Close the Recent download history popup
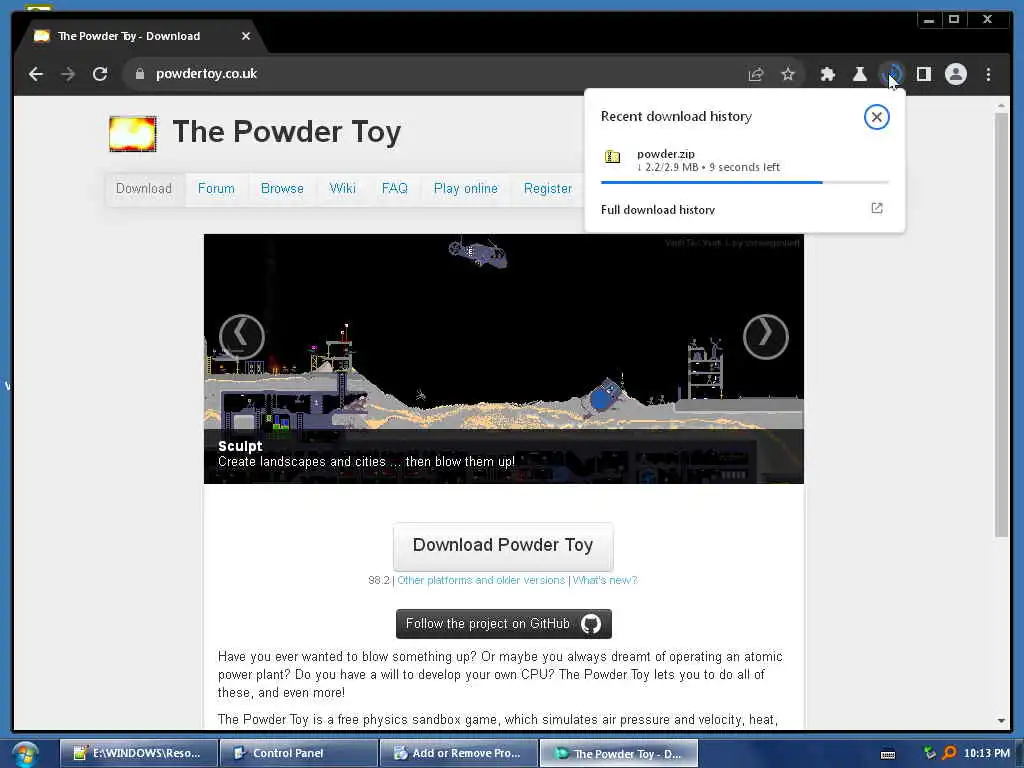This screenshot has height=768, width=1024. point(876,117)
